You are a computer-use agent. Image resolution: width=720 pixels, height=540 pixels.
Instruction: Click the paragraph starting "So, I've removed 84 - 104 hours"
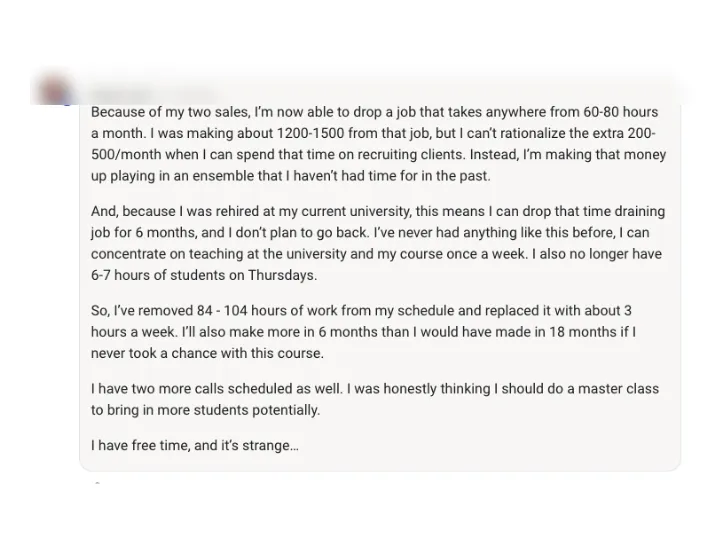[363, 332]
